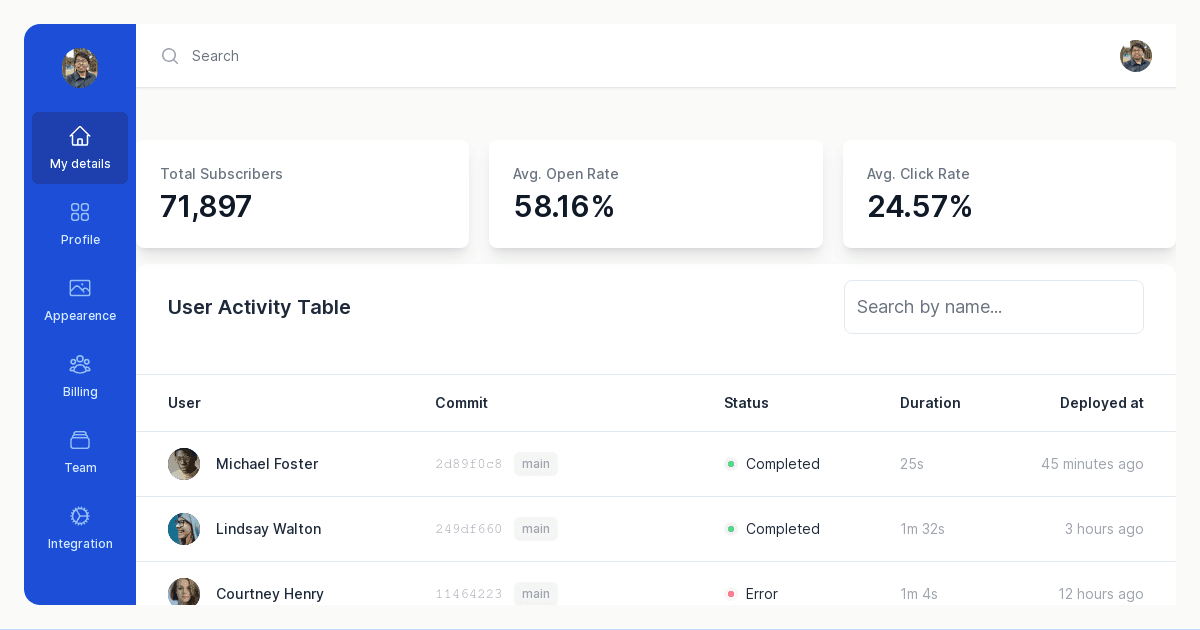Click the main badge for commit 249df660
Screen dimensions: 1200x630
536,529
